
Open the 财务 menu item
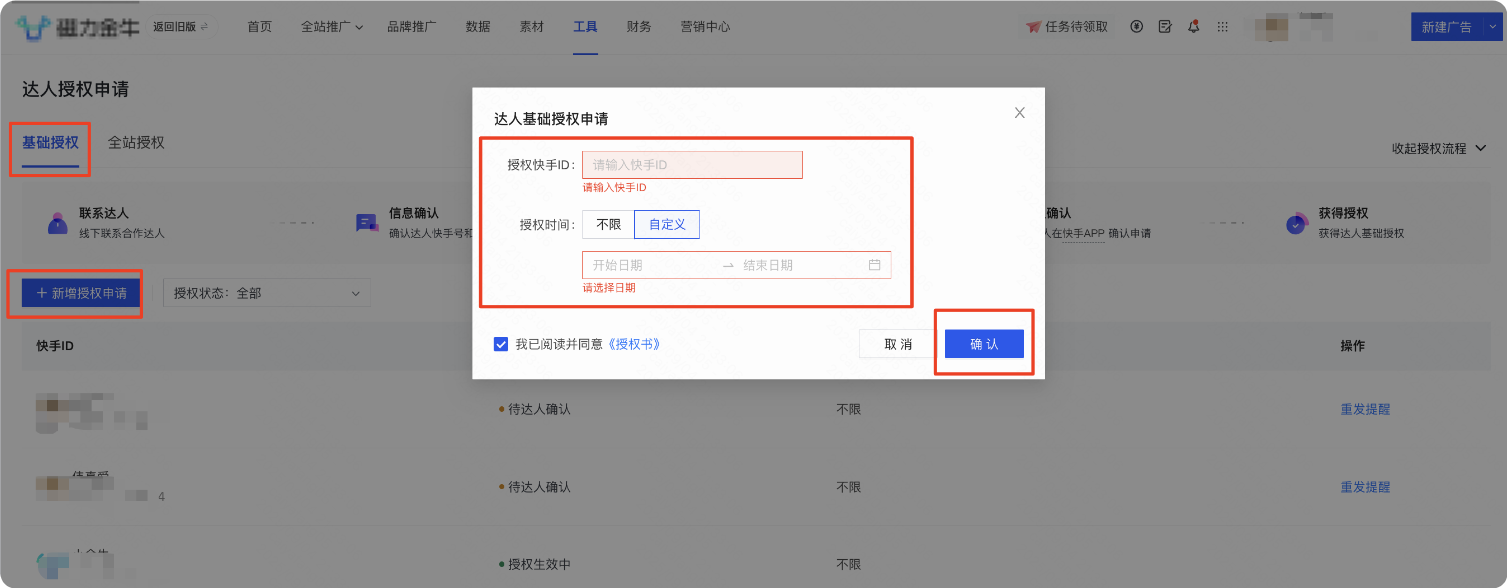click(x=639, y=27)
